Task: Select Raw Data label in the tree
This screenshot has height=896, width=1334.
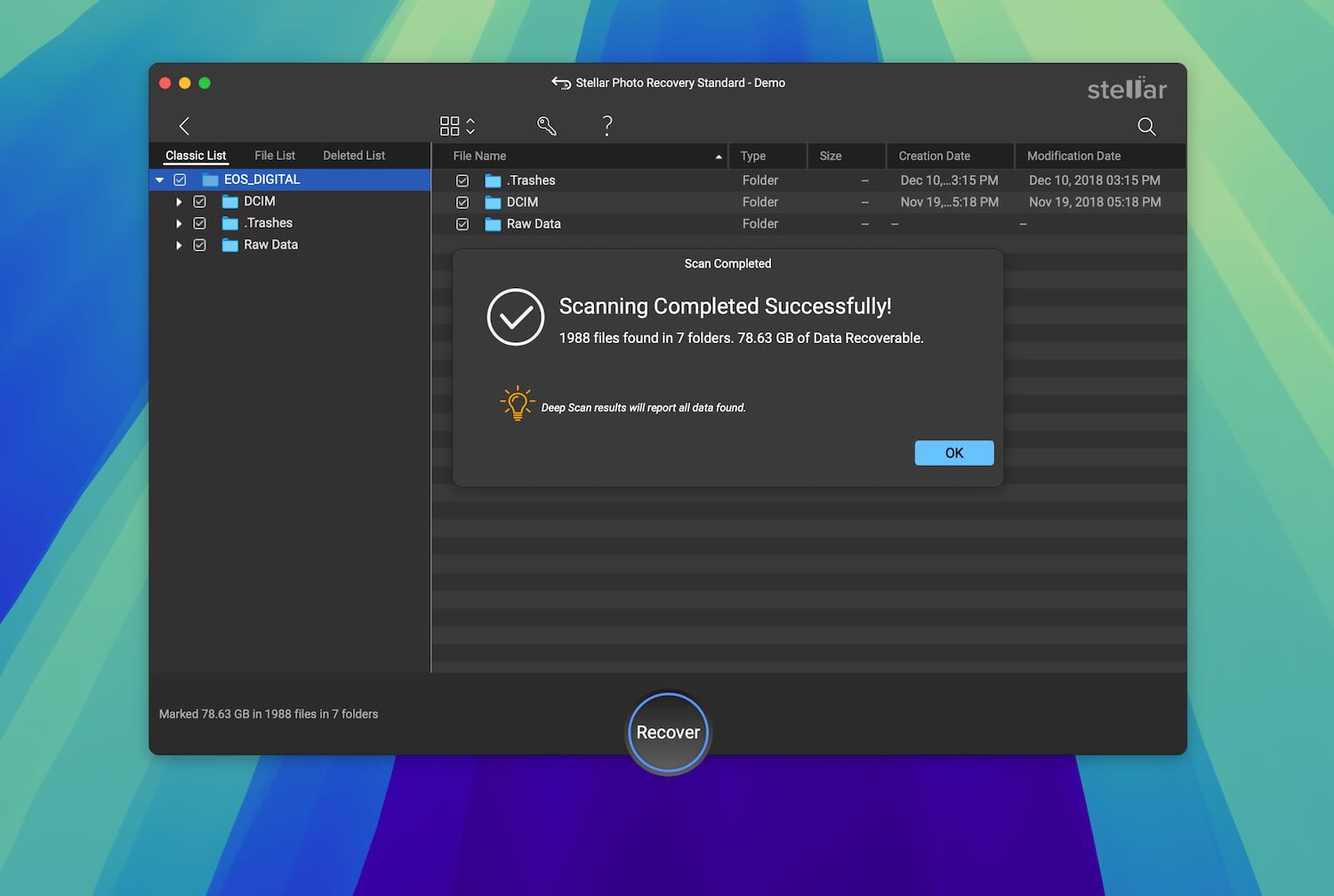Action: (x=271, y=245)
